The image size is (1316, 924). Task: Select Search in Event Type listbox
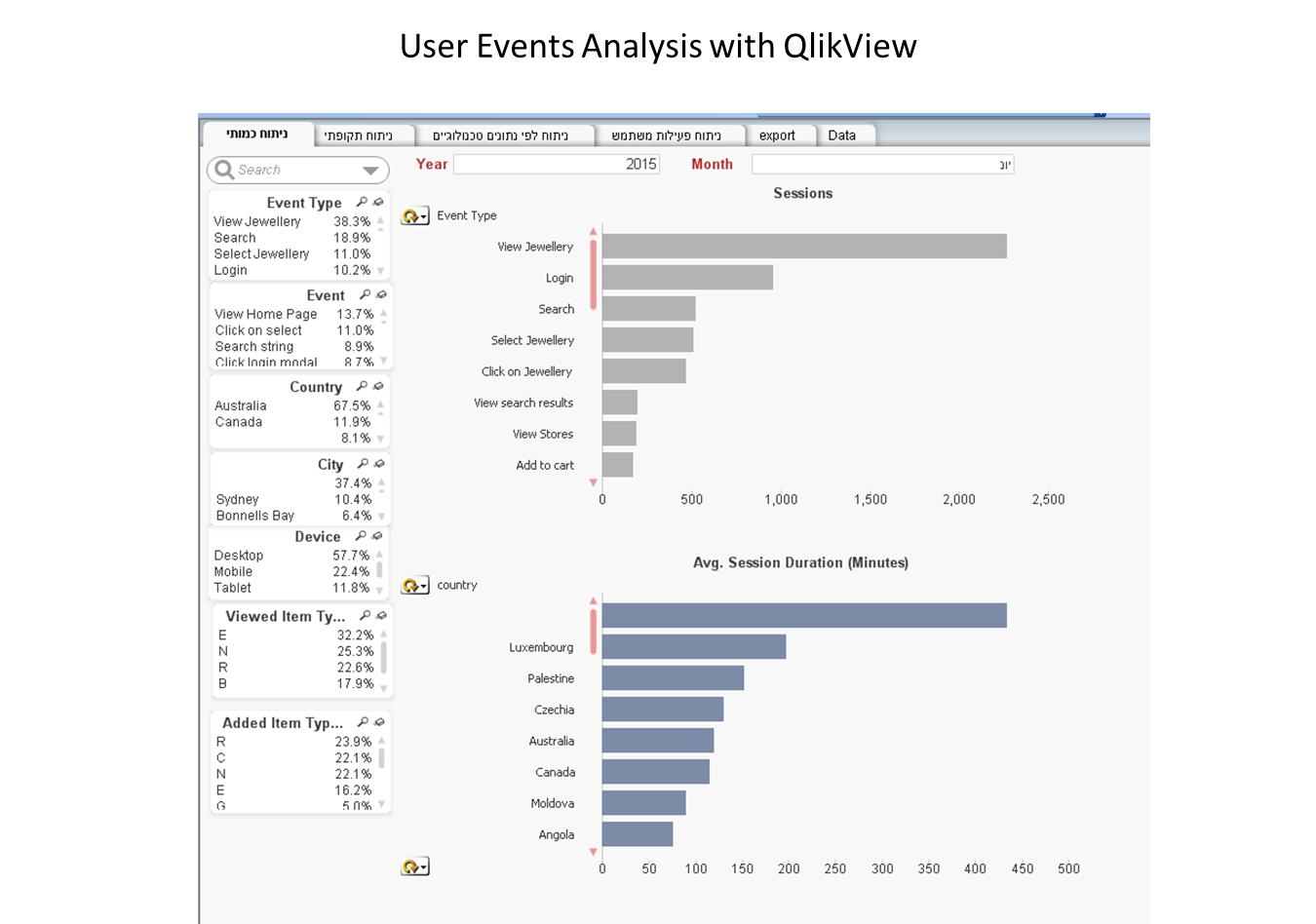tap(292, 238)
